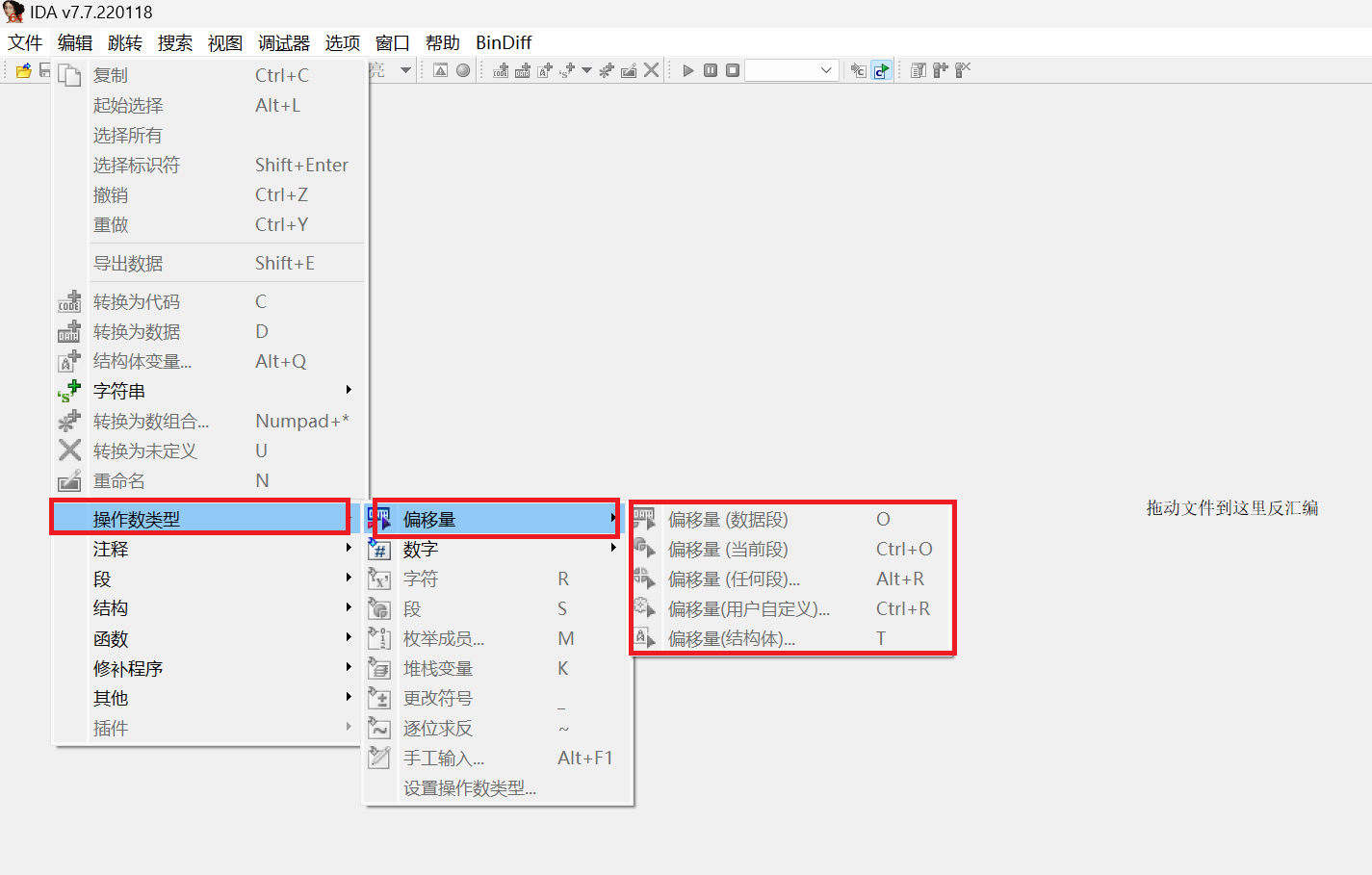Expand the 函数 submenu
Image resolution: width=1372 pixels, height=875 pixels.
[x=209, y=638]
